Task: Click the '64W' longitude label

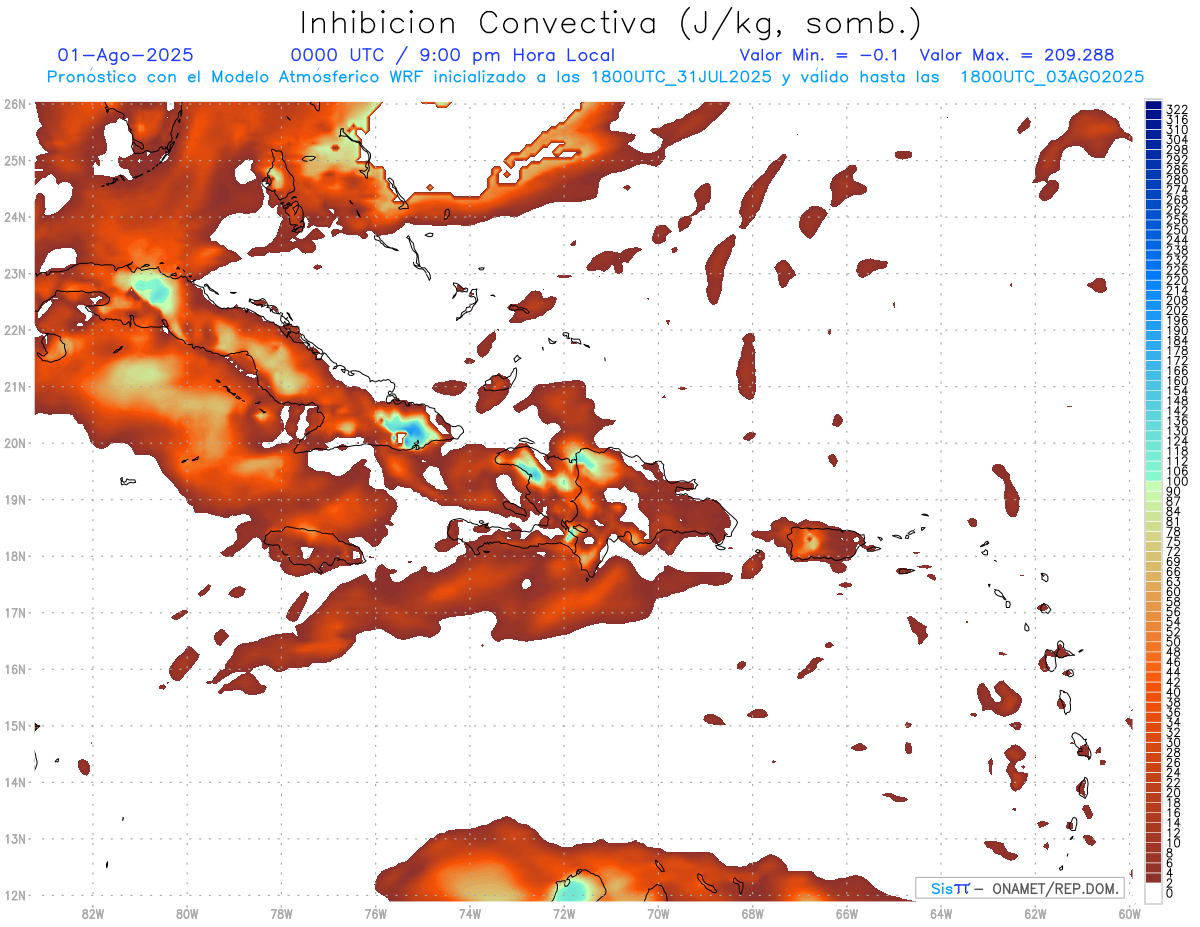Action: pyautogui.click(x=941, y=912)
